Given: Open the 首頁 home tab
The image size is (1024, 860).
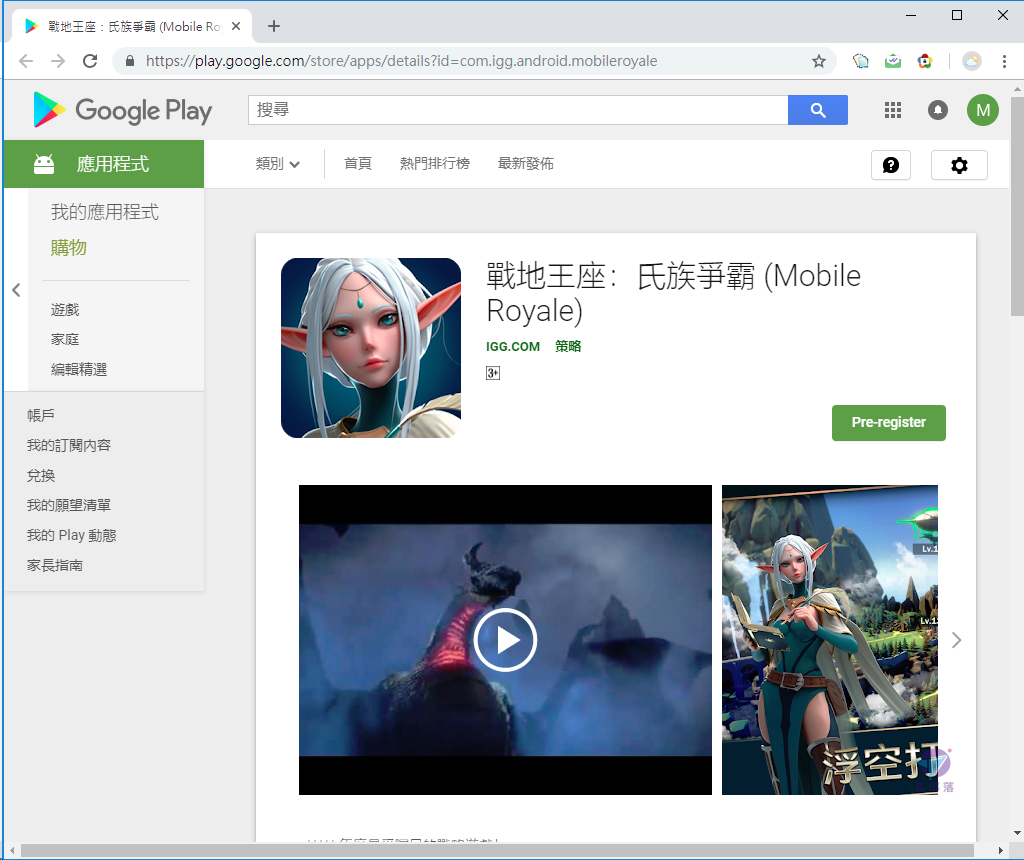Looking at the screenshot, I should point(358,164).
